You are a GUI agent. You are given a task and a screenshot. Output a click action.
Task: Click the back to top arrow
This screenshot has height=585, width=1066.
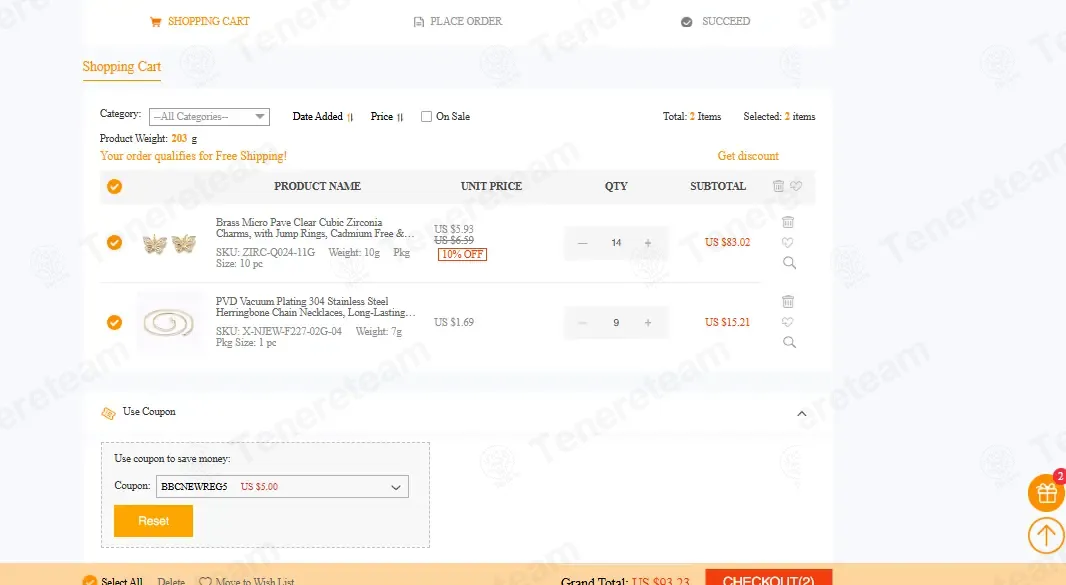coord(1046,535)
